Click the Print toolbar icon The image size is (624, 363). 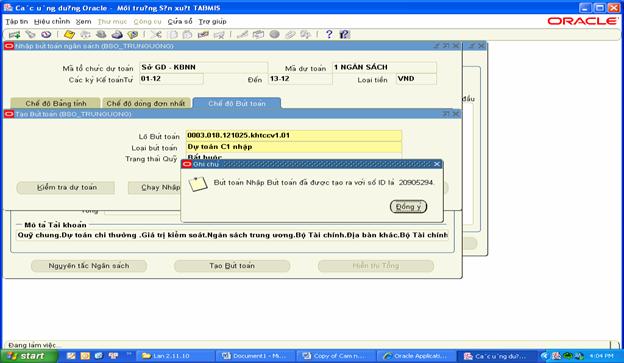tap(117, 35)
